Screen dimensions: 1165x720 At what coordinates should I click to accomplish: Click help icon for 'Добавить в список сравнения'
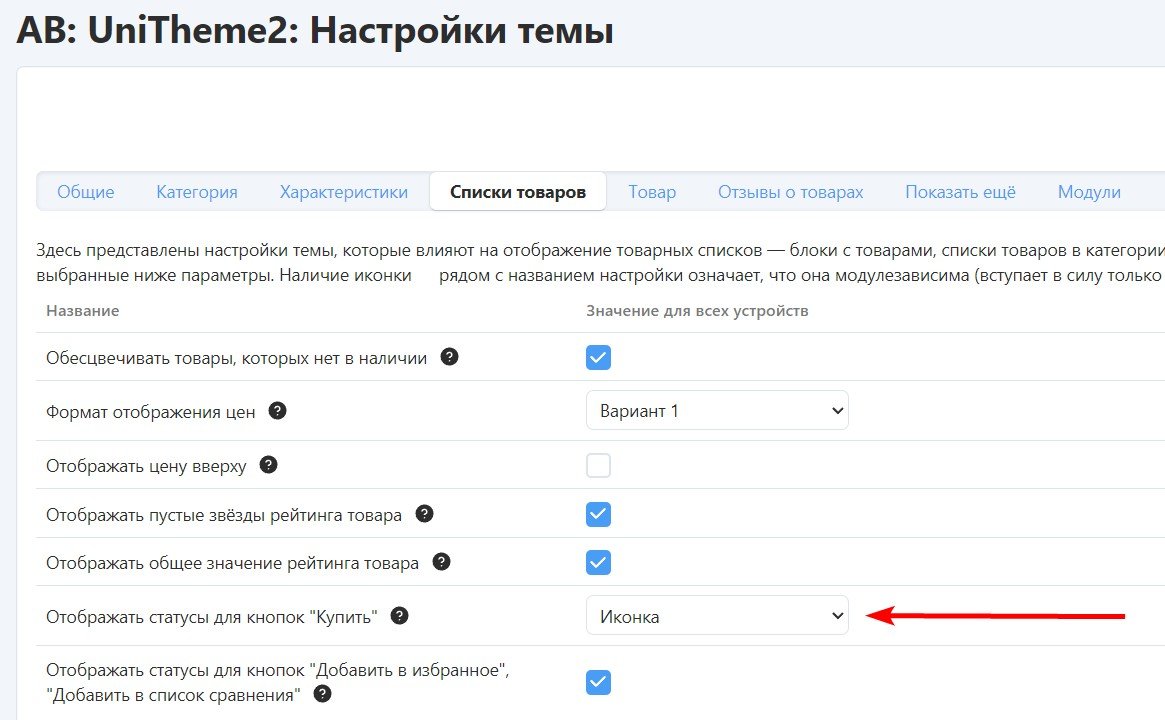point(323,694)
